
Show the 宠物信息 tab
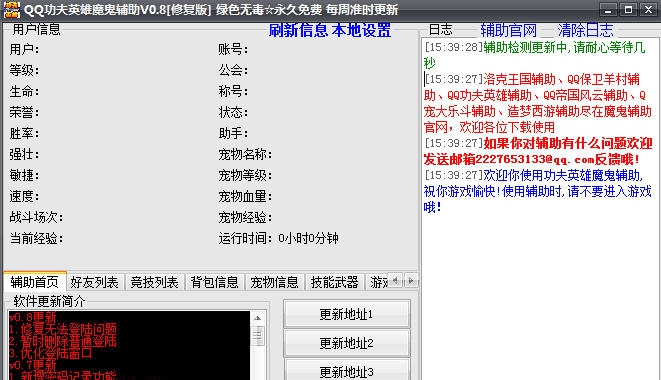[x=274, y=282]
